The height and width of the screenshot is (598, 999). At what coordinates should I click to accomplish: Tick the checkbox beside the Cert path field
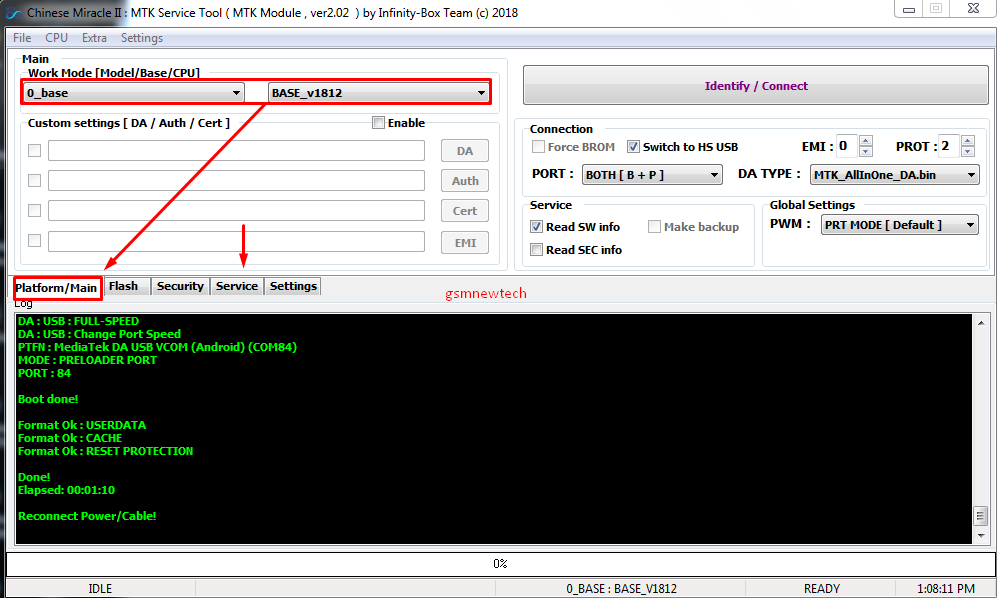34,210
